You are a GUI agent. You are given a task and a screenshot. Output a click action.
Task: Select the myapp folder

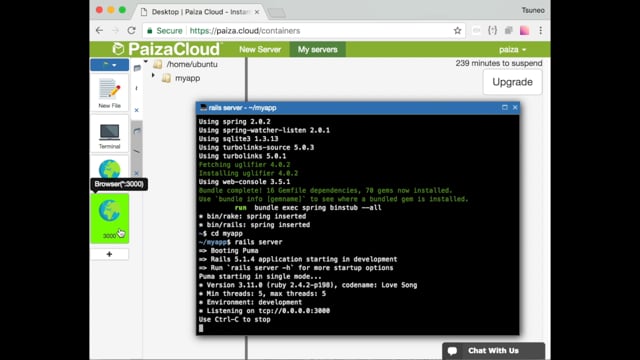pyautogui.click(x=187, y=78)
